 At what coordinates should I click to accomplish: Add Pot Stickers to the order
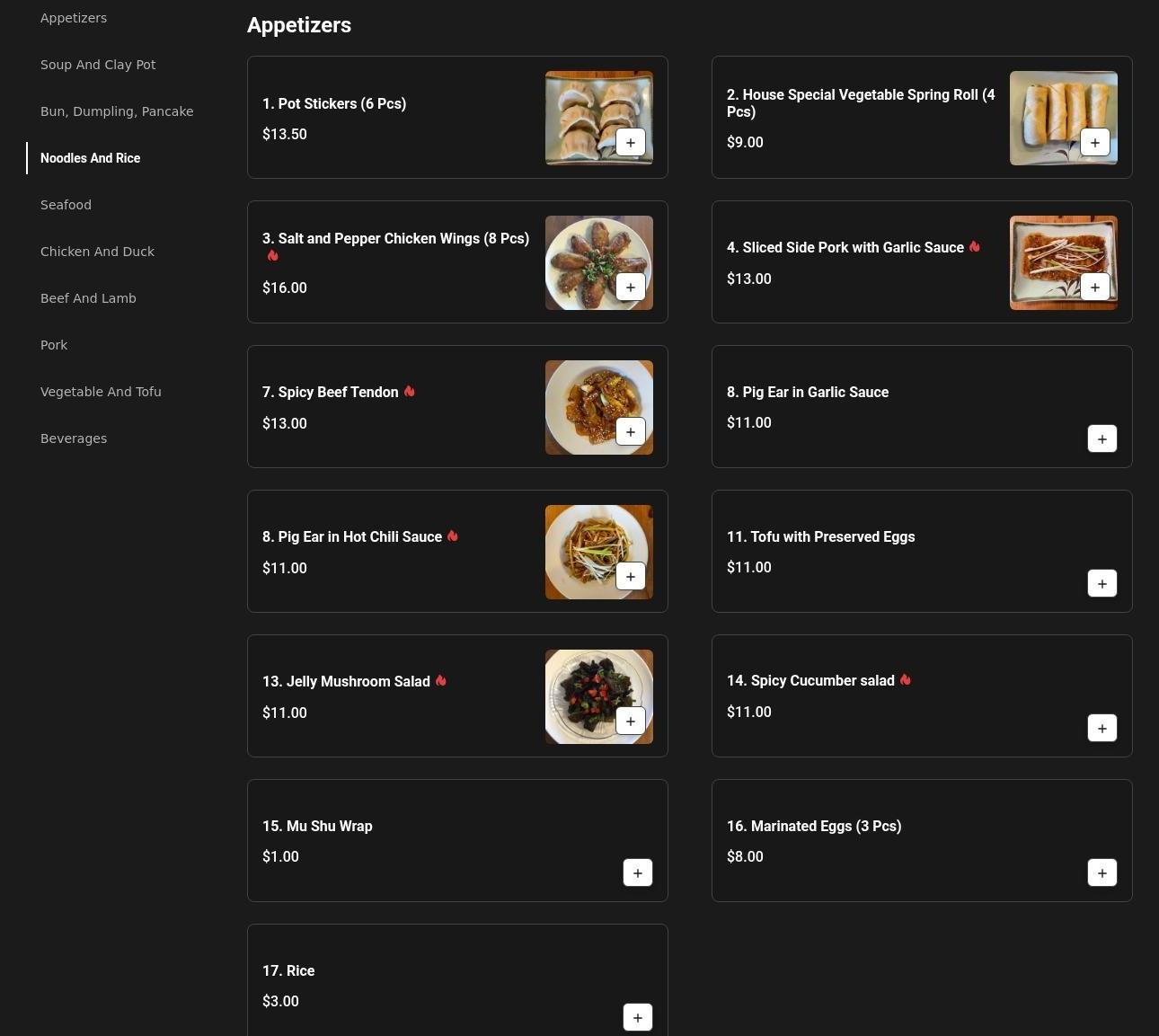(x=630, y=142)
